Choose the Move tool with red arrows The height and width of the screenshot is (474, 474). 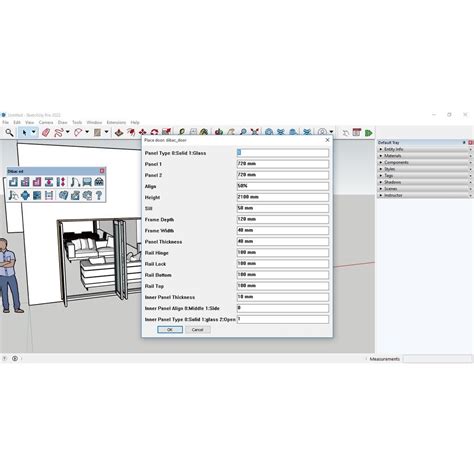coord(143,133)
